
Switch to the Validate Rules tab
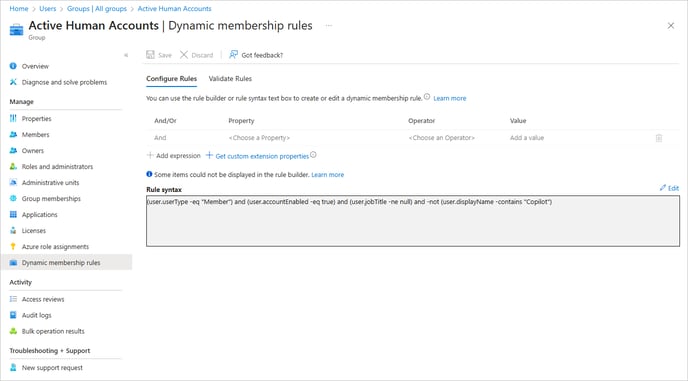[230, 79]
